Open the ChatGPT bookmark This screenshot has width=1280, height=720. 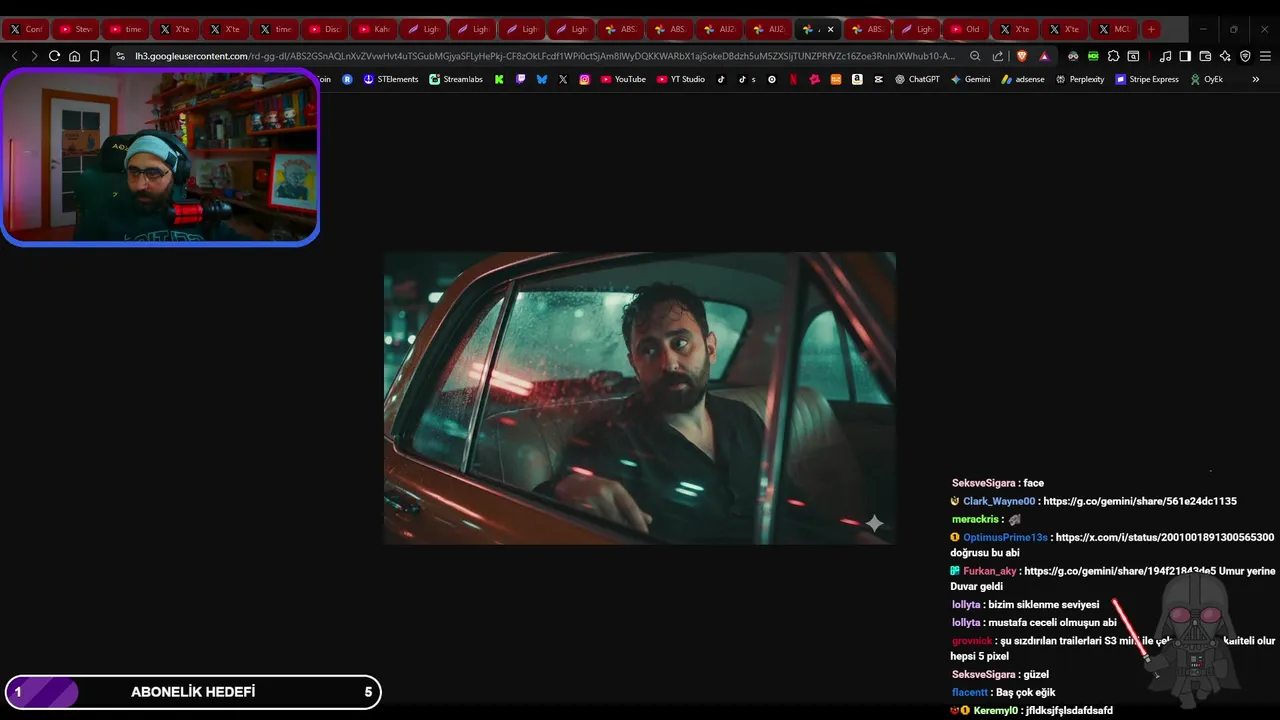[917, 79]
